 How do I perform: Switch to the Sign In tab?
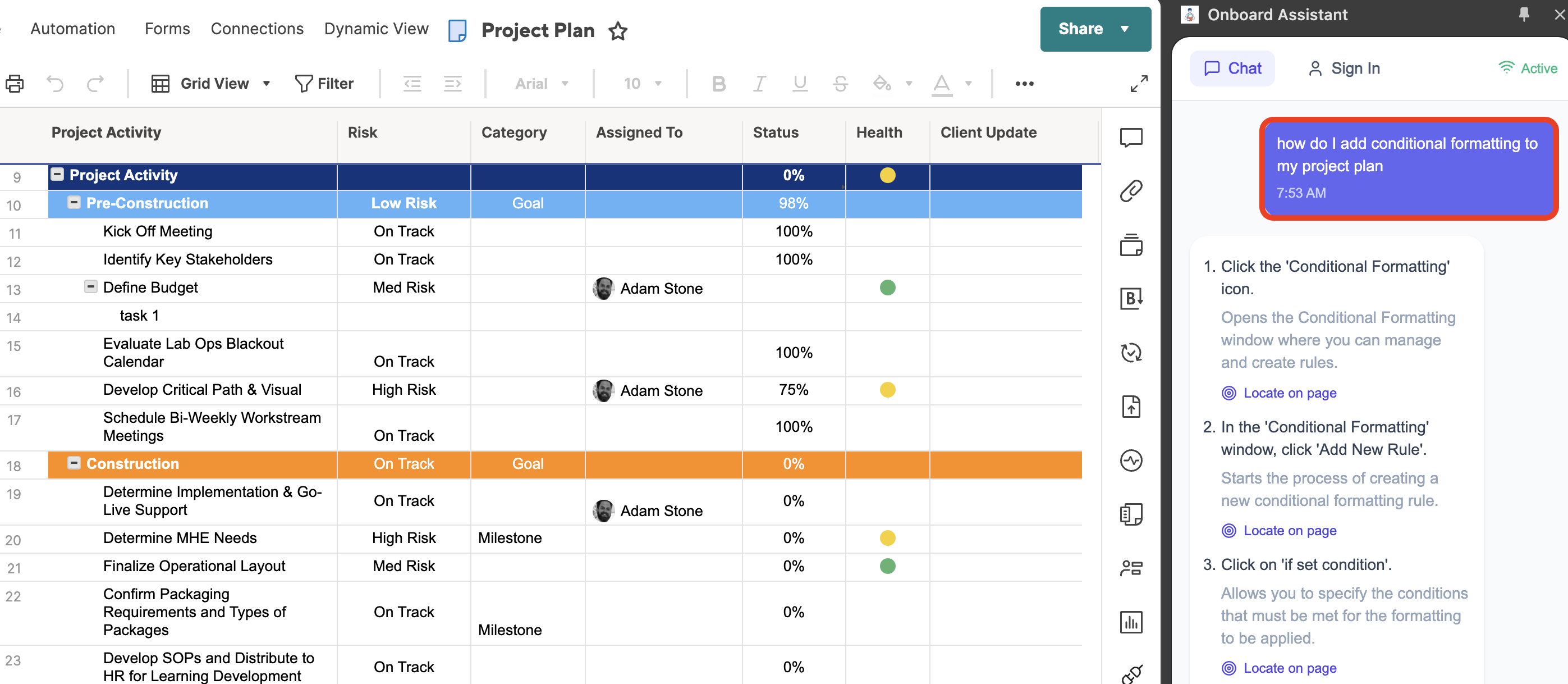(1344, 68)
